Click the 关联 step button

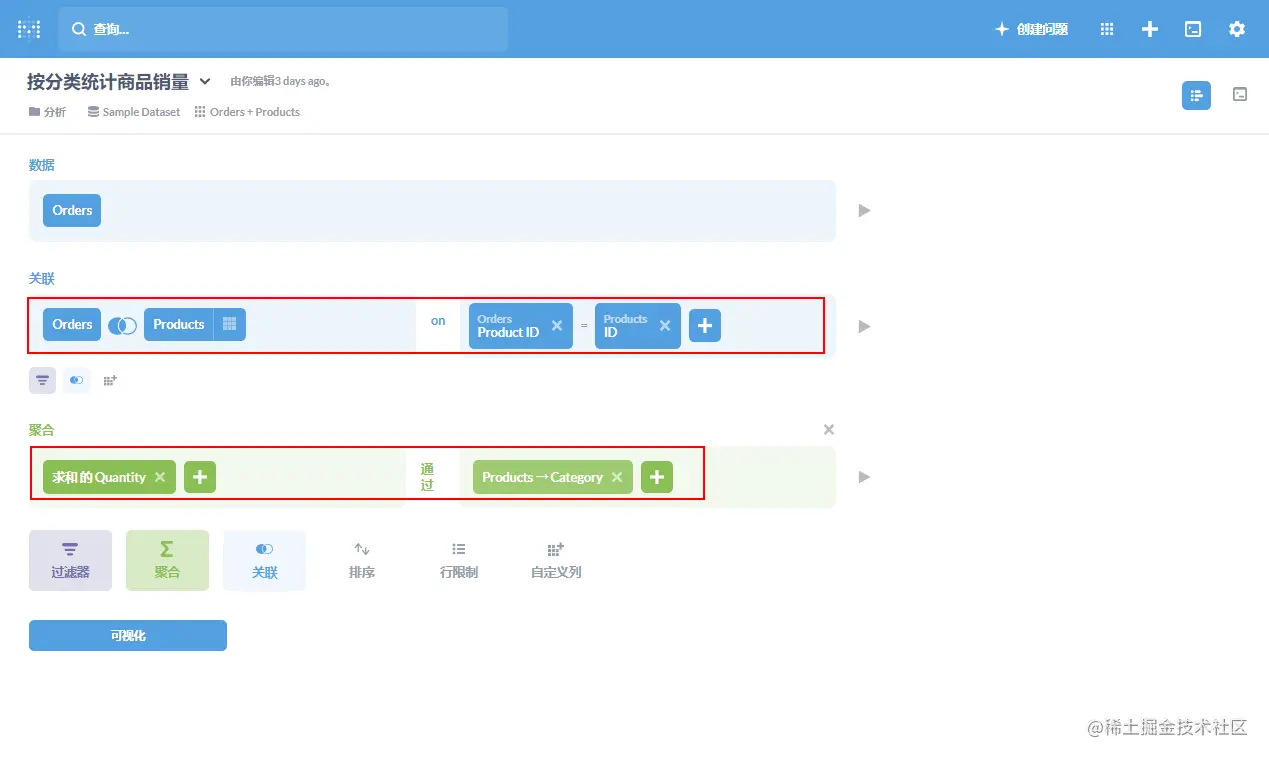[264, 560]
